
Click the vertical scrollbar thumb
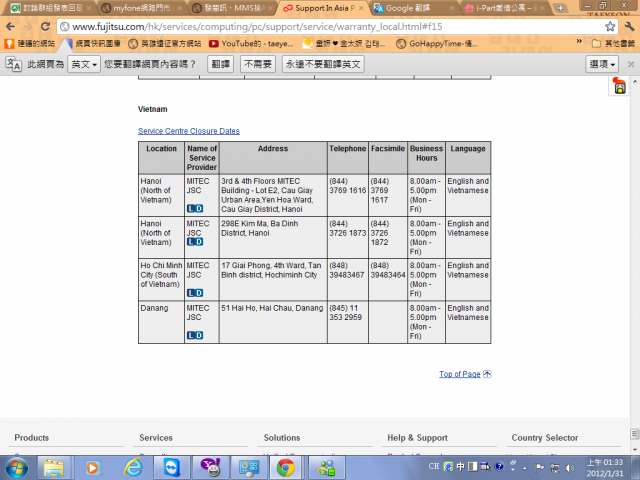635,433
